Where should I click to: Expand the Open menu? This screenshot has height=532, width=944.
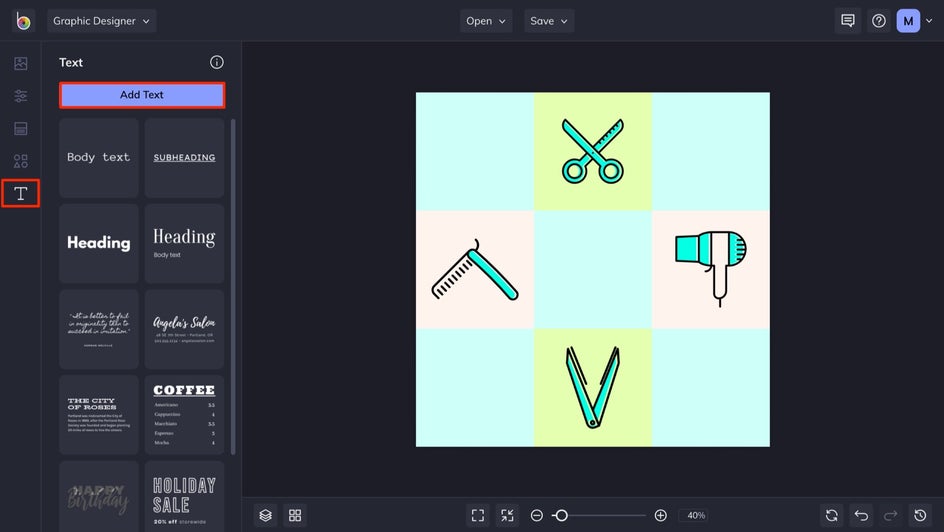[x=486, y=21]
